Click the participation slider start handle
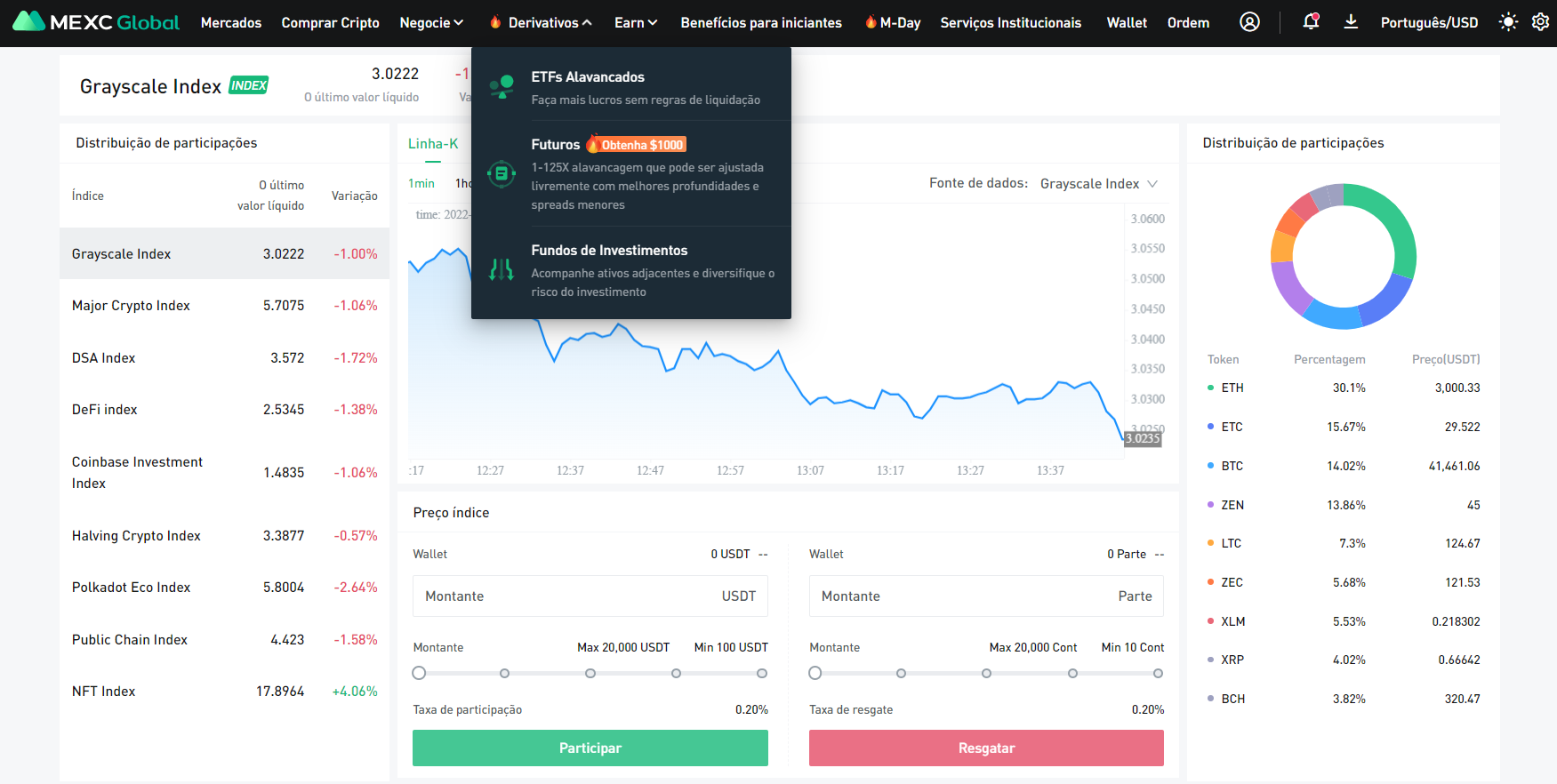The height and width of the screenshot is (784, 1557). click(419, 673)
